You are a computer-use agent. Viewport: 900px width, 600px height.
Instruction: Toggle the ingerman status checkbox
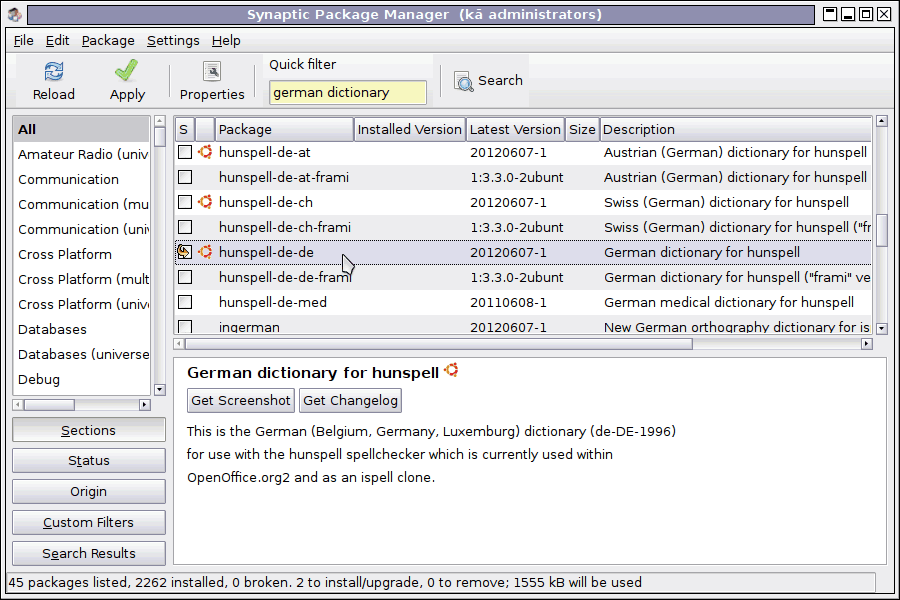[185, 327]
